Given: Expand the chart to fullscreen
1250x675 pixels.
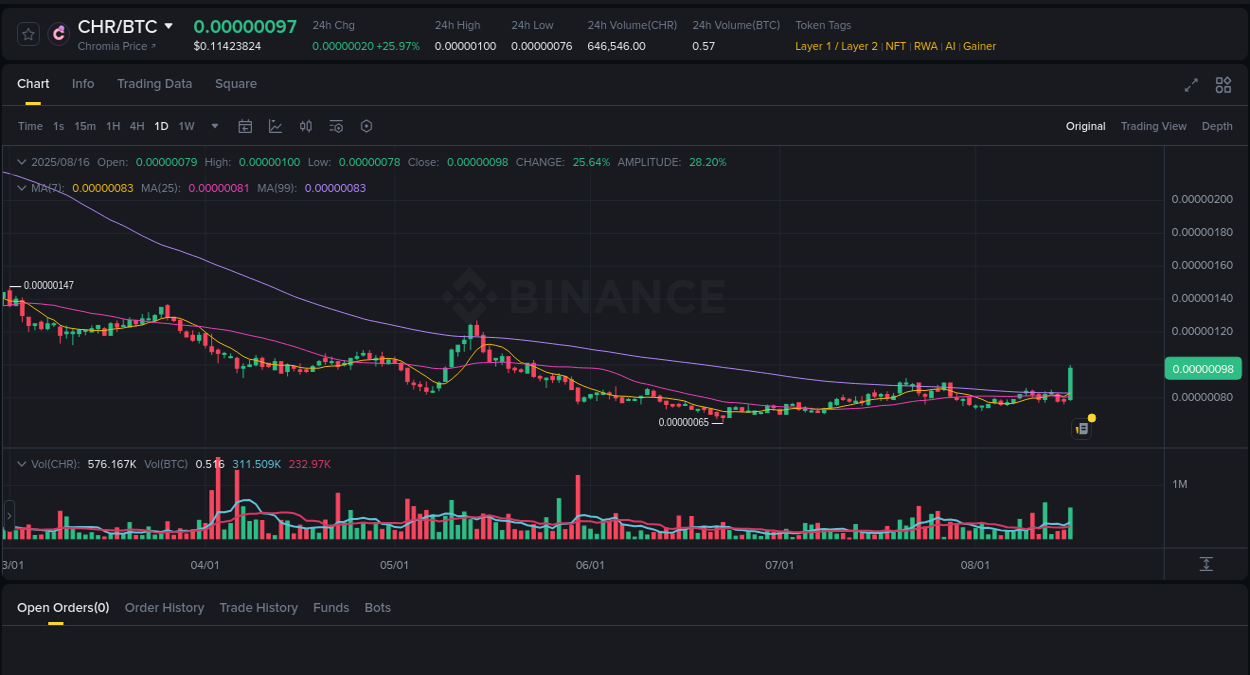Looking at the screenshot, I should tap(1191, 85).
